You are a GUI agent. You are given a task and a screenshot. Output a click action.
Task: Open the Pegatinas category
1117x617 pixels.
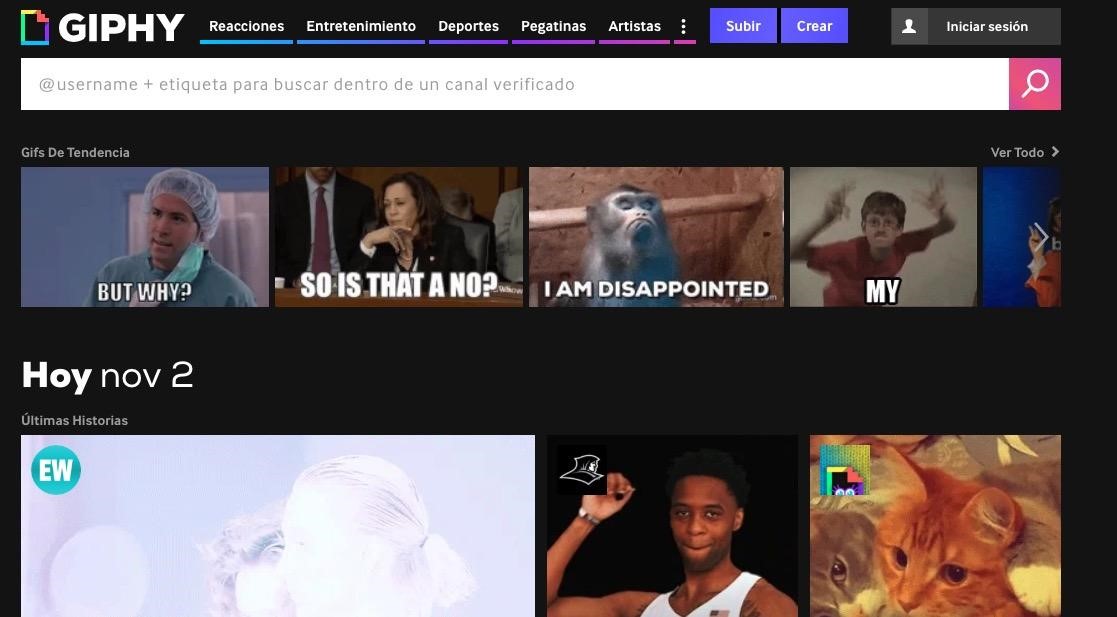point(554,26)
